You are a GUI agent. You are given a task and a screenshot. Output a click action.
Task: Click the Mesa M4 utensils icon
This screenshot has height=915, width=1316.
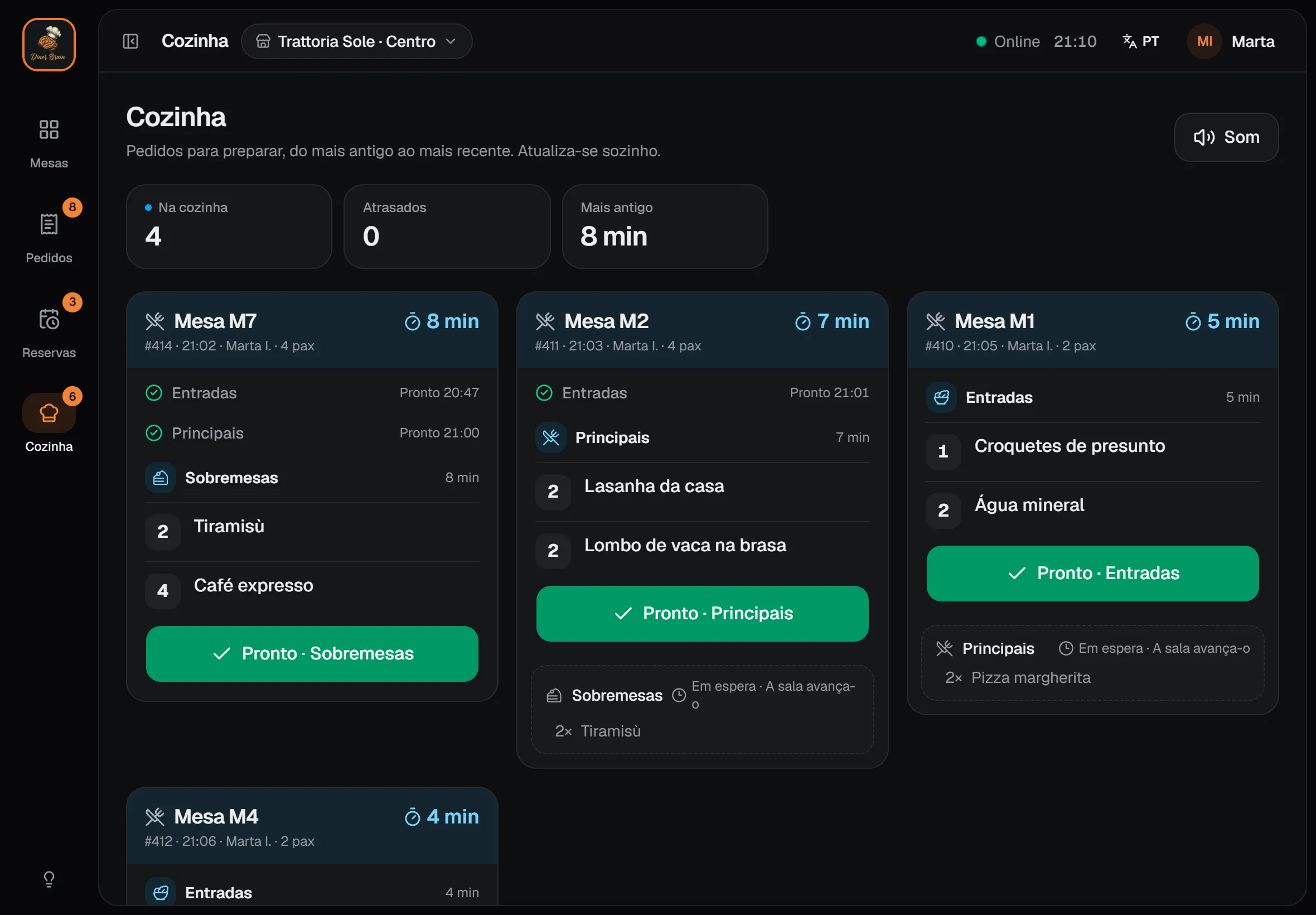[x=154, y=817]
